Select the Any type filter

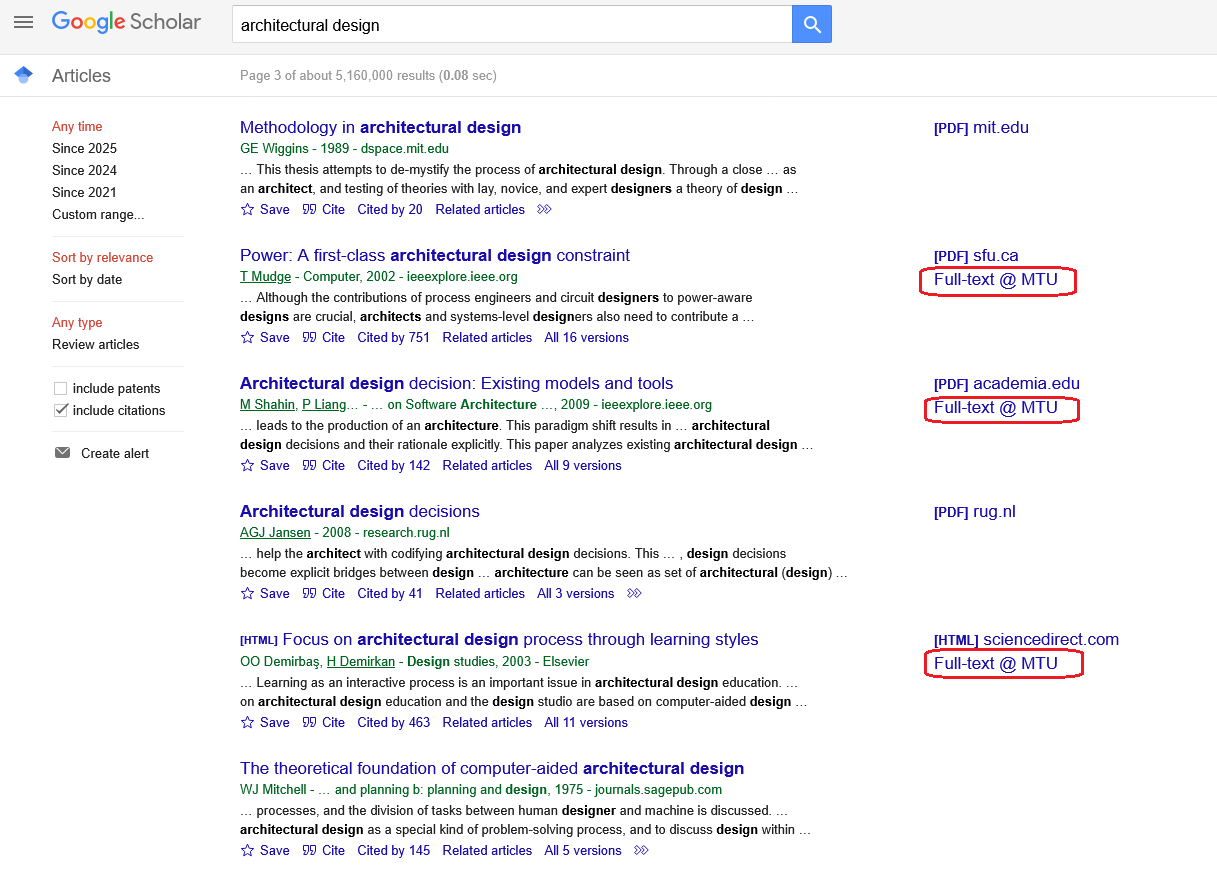point(77,322)
